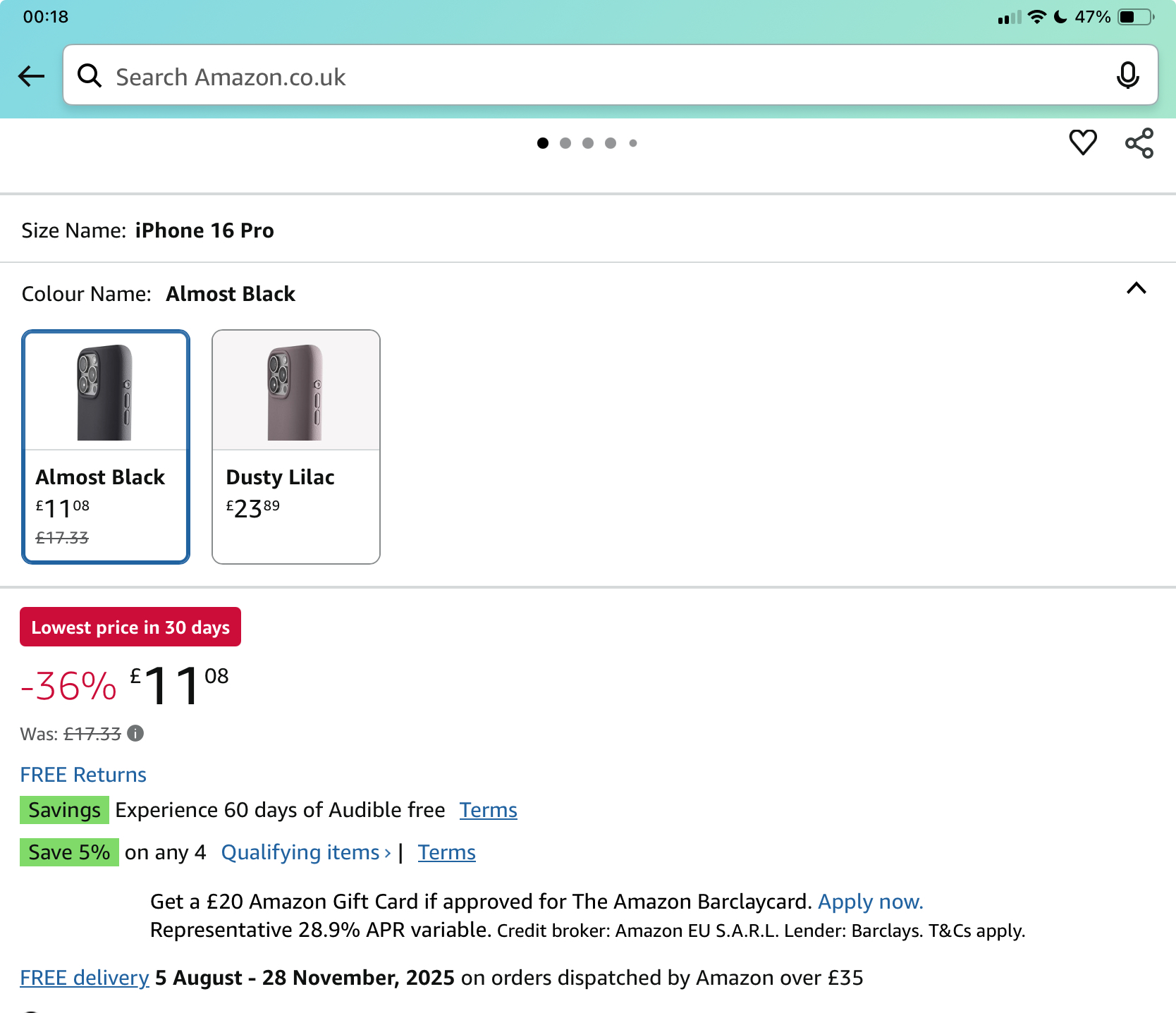
Task: Tap the battery status icon
Action: click(1136, 17)
